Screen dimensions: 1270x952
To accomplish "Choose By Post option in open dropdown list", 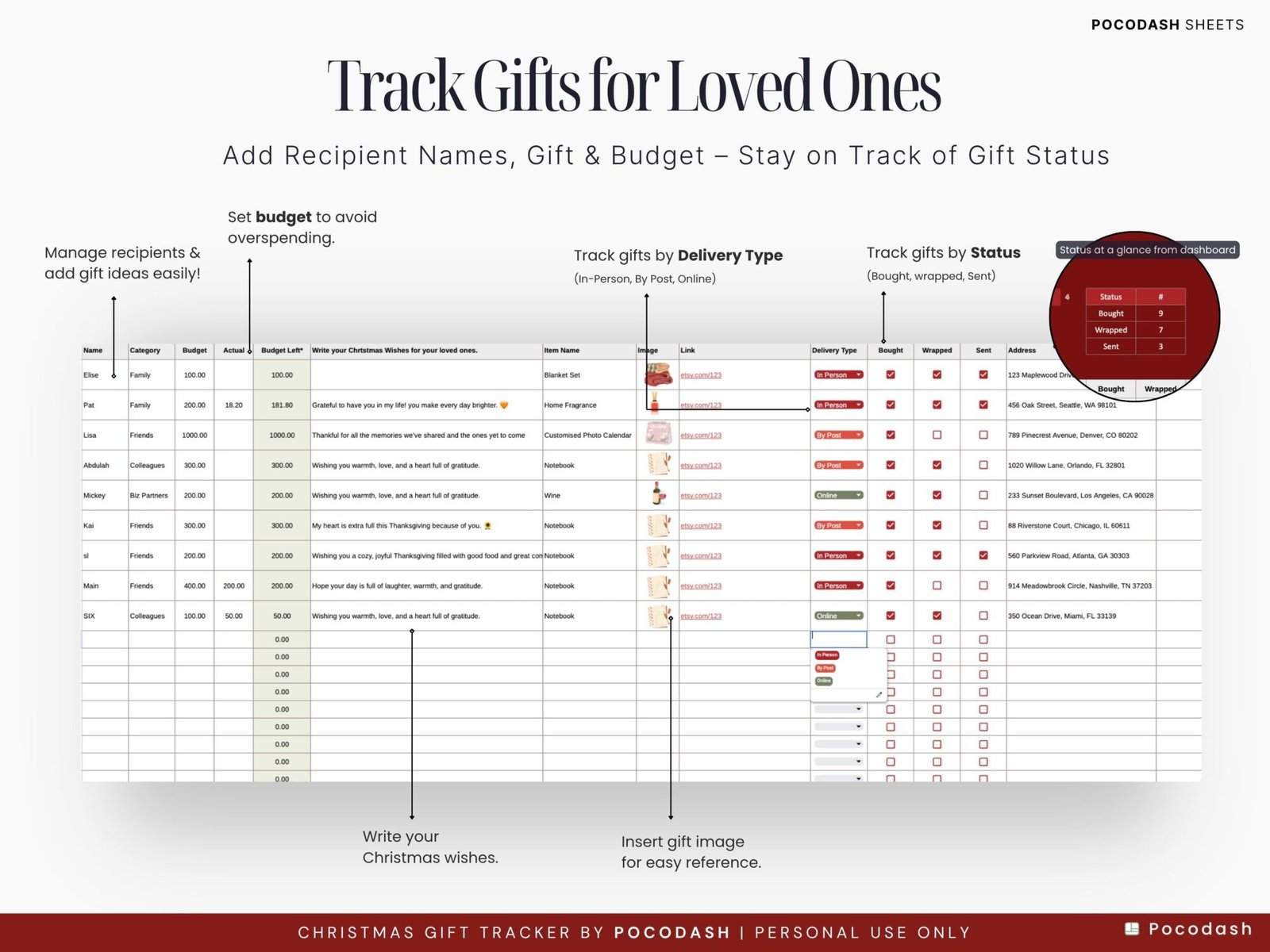I will [825, 668].
